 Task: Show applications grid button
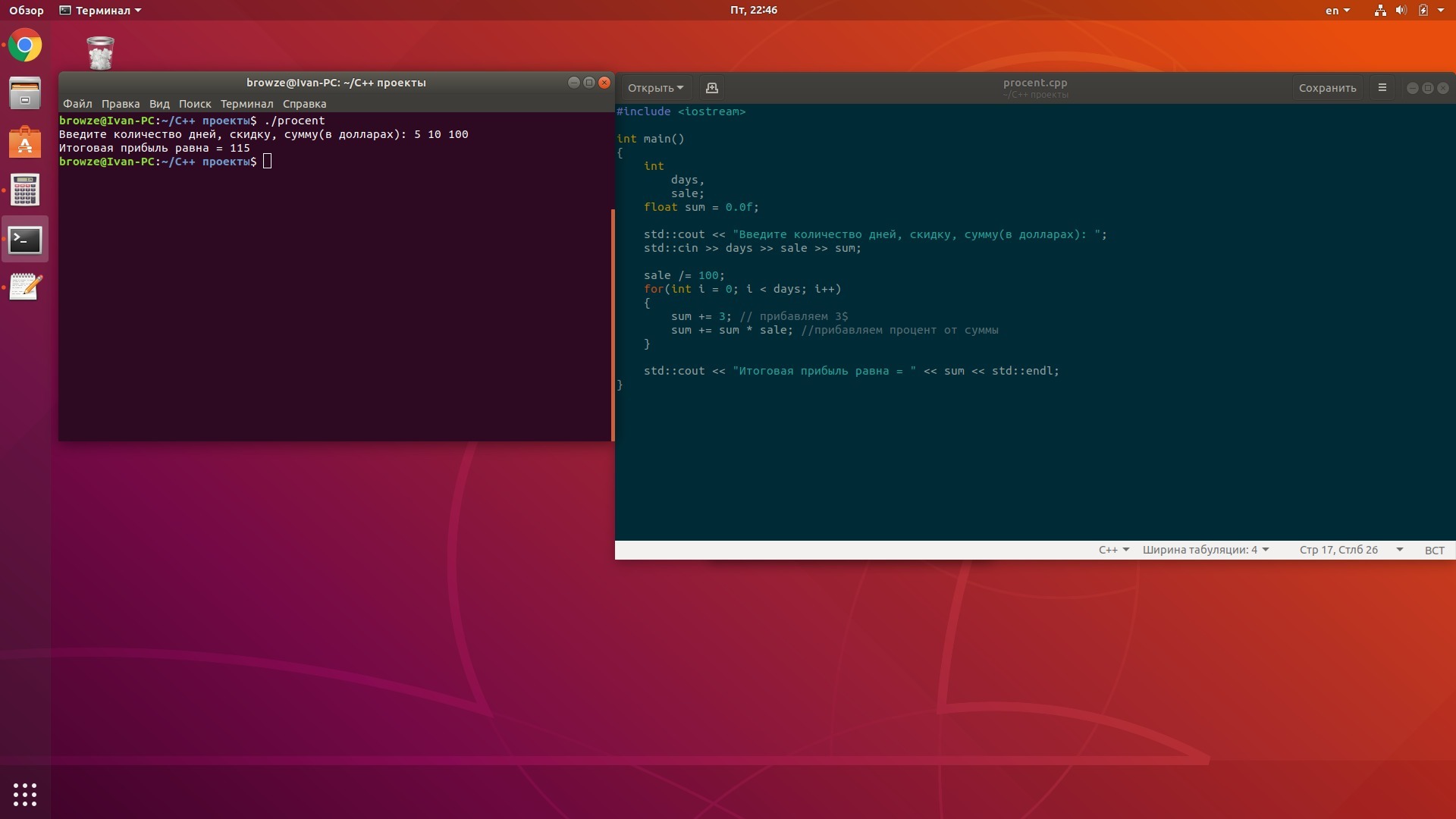click(x=25, y=794)
